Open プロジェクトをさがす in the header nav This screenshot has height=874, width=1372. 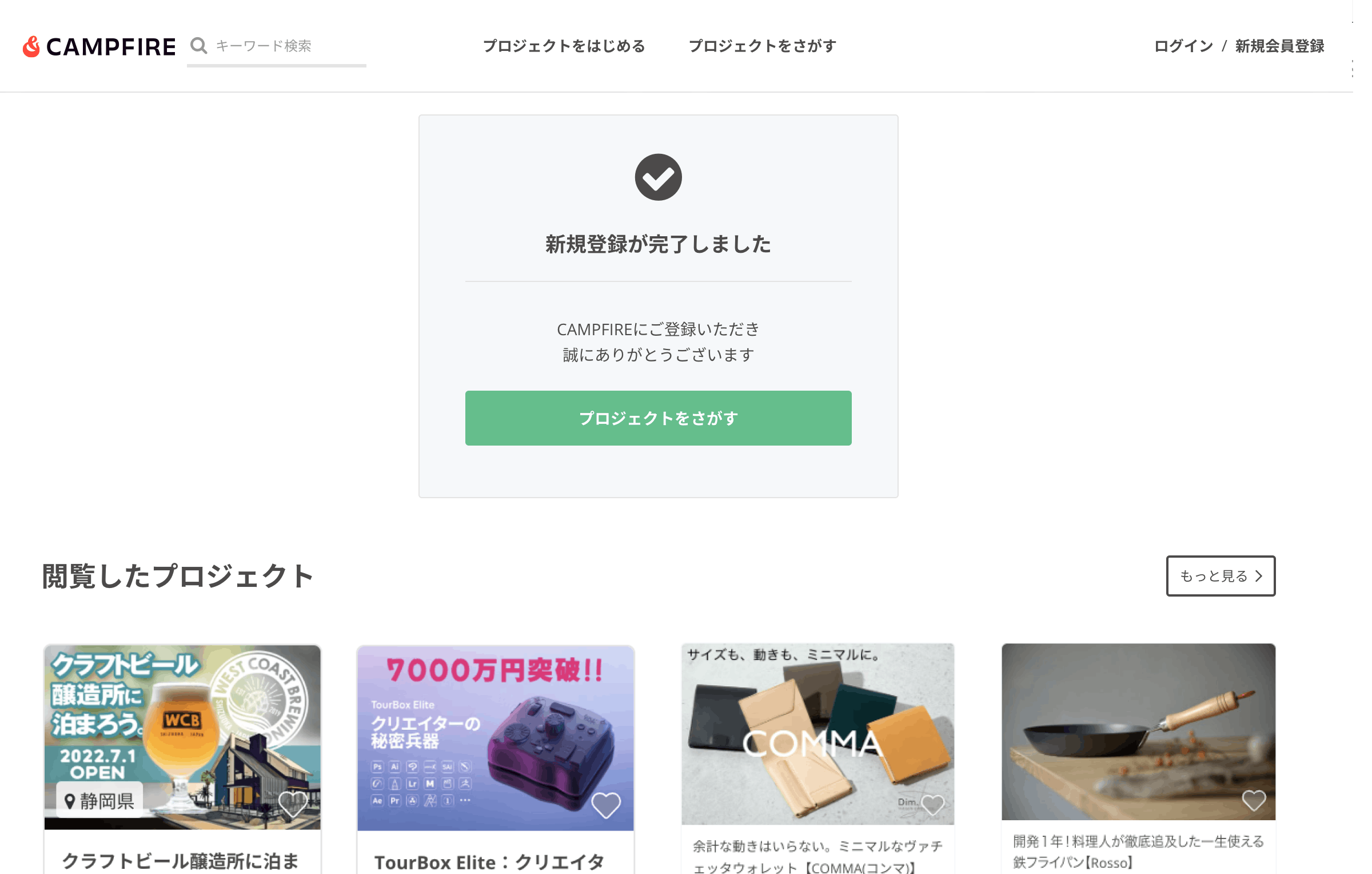click(x=762, y=46)
